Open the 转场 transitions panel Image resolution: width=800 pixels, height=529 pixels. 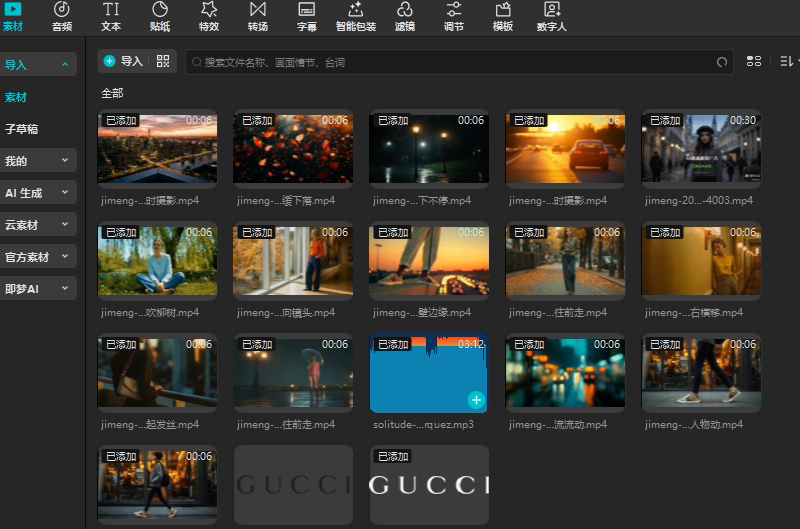point(257,16)
